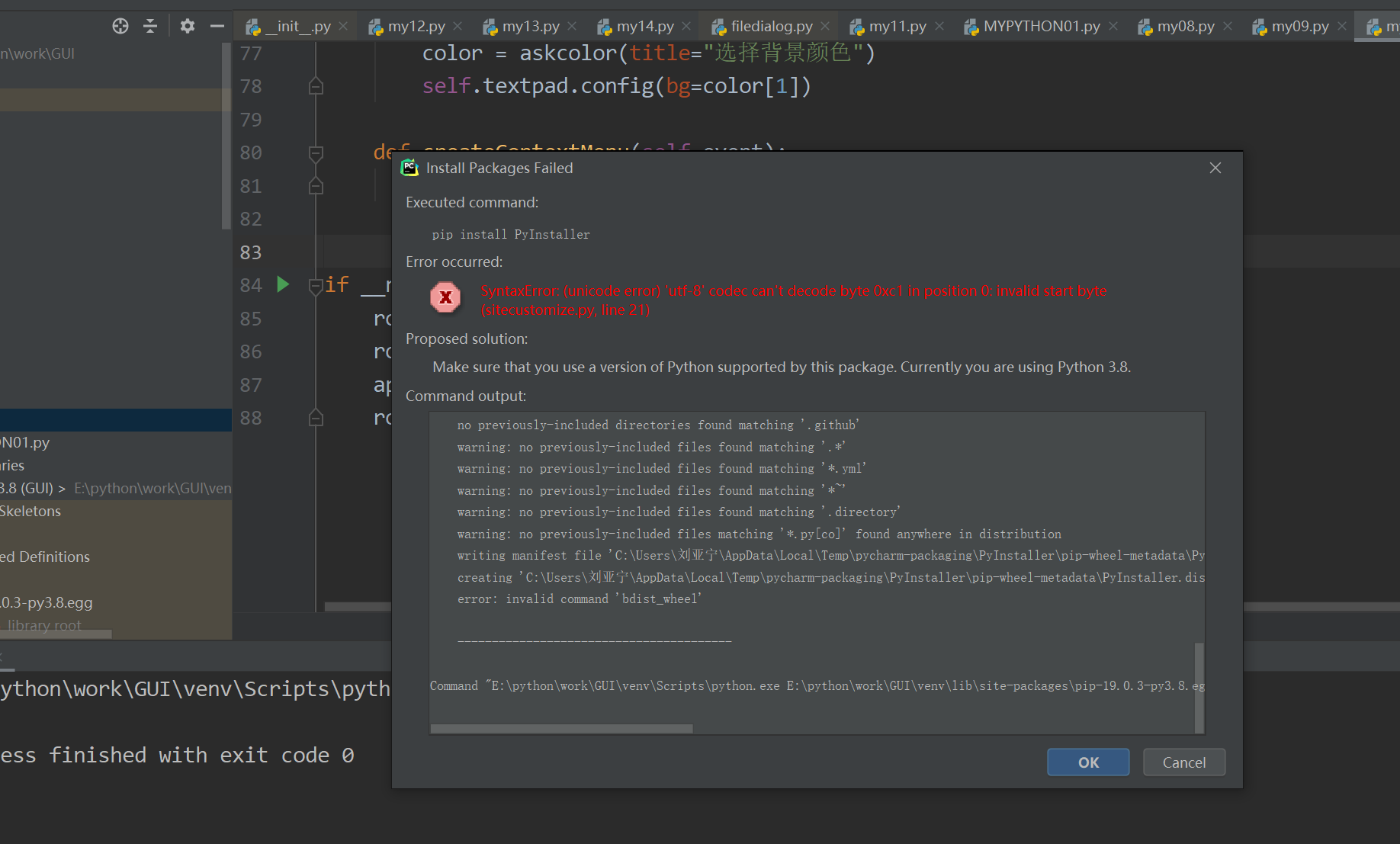Close the __init__.py tab

pyautogui.click(x=343, y=26)
